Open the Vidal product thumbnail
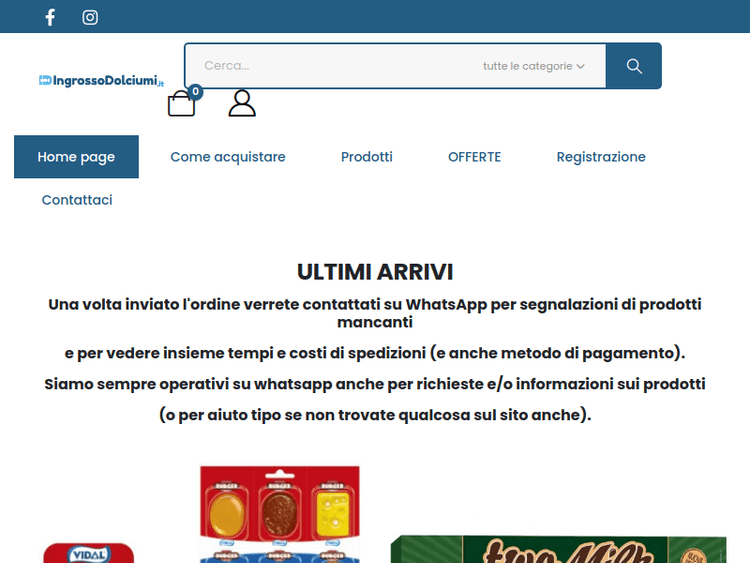750x563 pixels. (88, 553)
